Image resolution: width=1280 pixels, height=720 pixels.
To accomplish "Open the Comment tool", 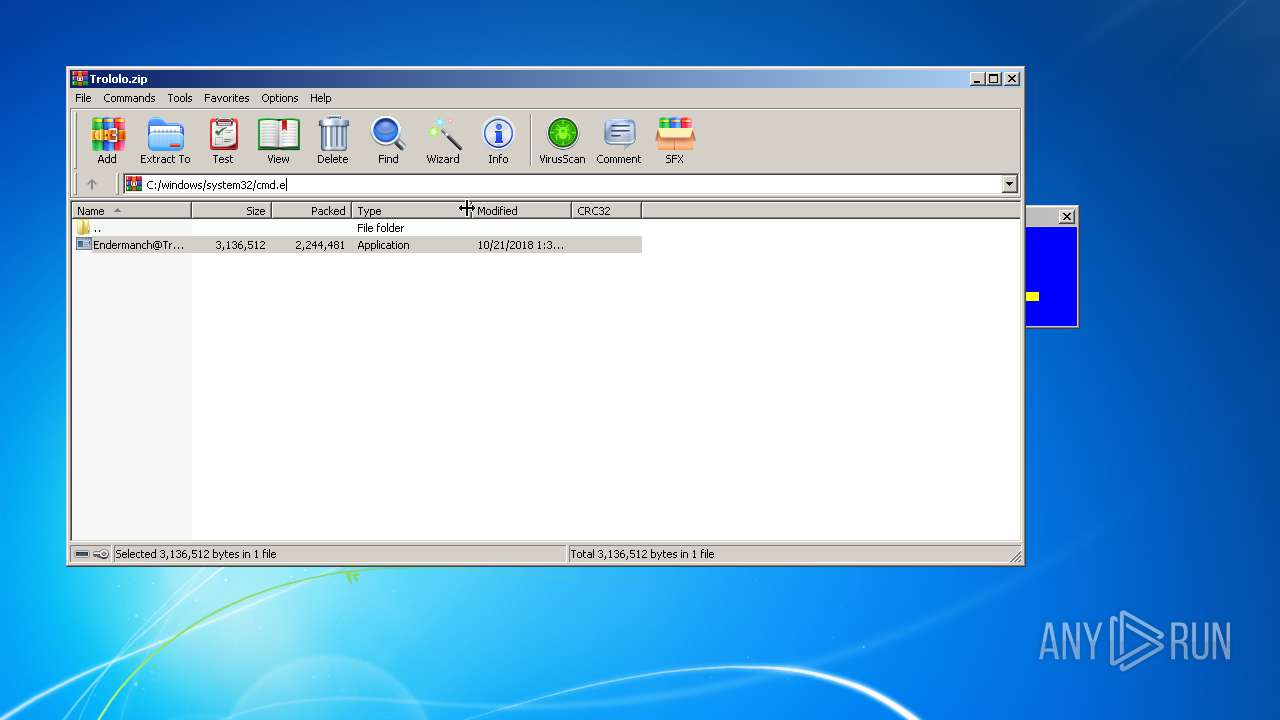I will coord(619,140).
